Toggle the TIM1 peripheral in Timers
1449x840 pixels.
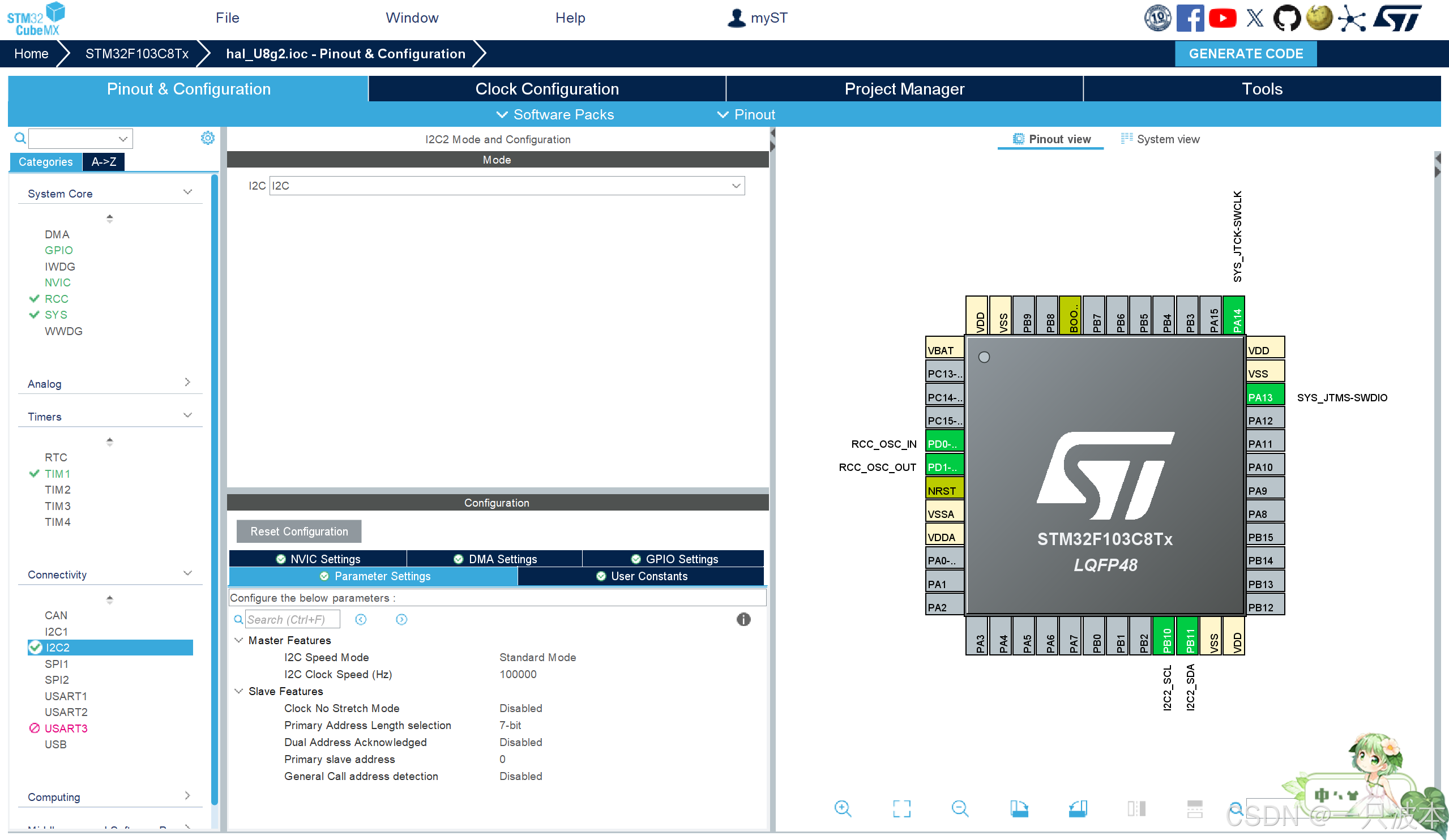(57, 474)
